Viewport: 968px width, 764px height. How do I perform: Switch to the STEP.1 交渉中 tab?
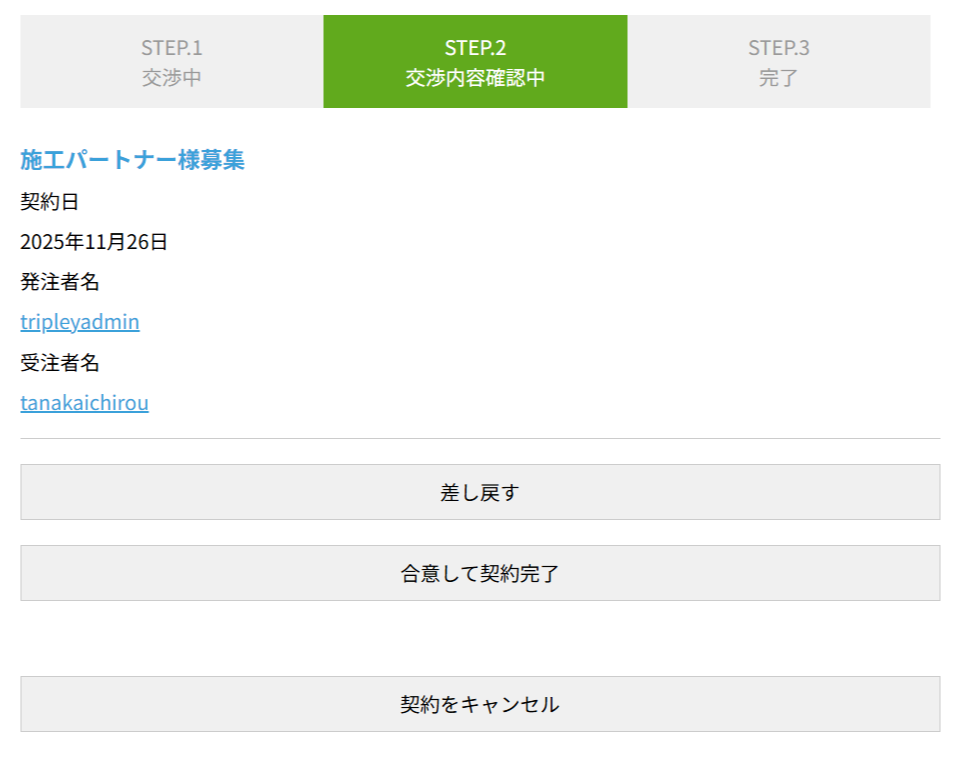coord(171,61)
